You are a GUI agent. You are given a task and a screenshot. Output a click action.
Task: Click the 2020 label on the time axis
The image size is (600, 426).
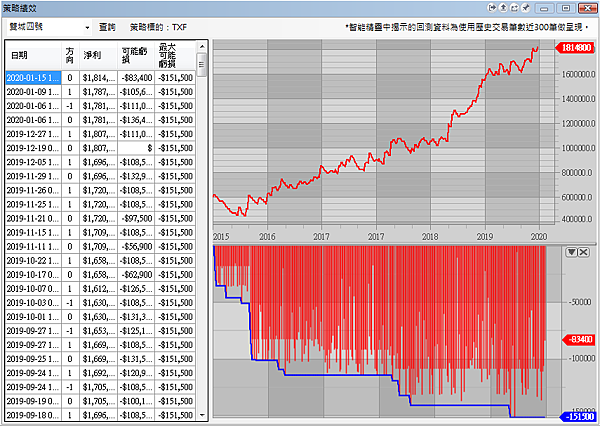click(539, 237)
